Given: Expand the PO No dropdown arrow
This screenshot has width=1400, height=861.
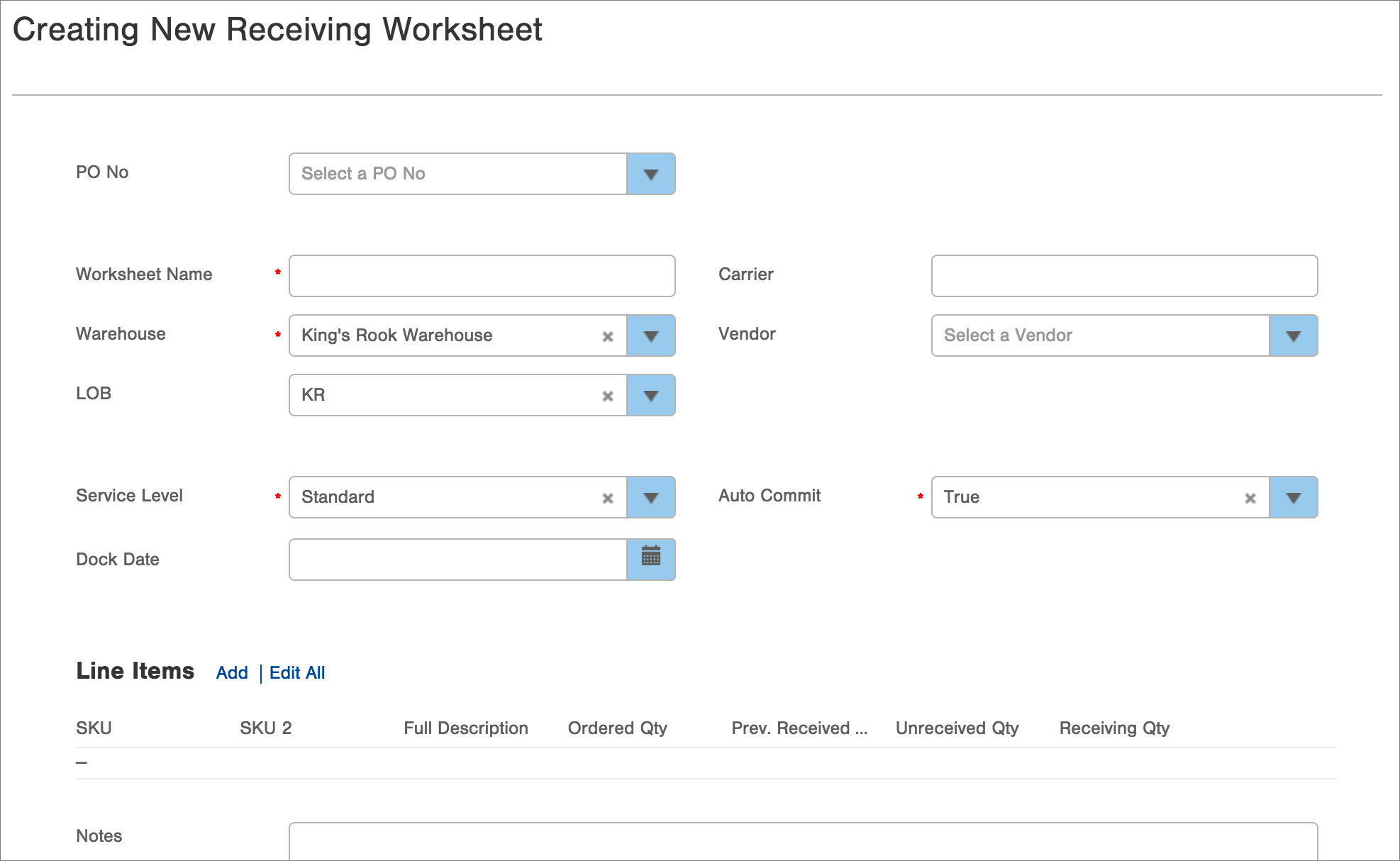Looking at the screenshot, I should (x=650, y=174).
